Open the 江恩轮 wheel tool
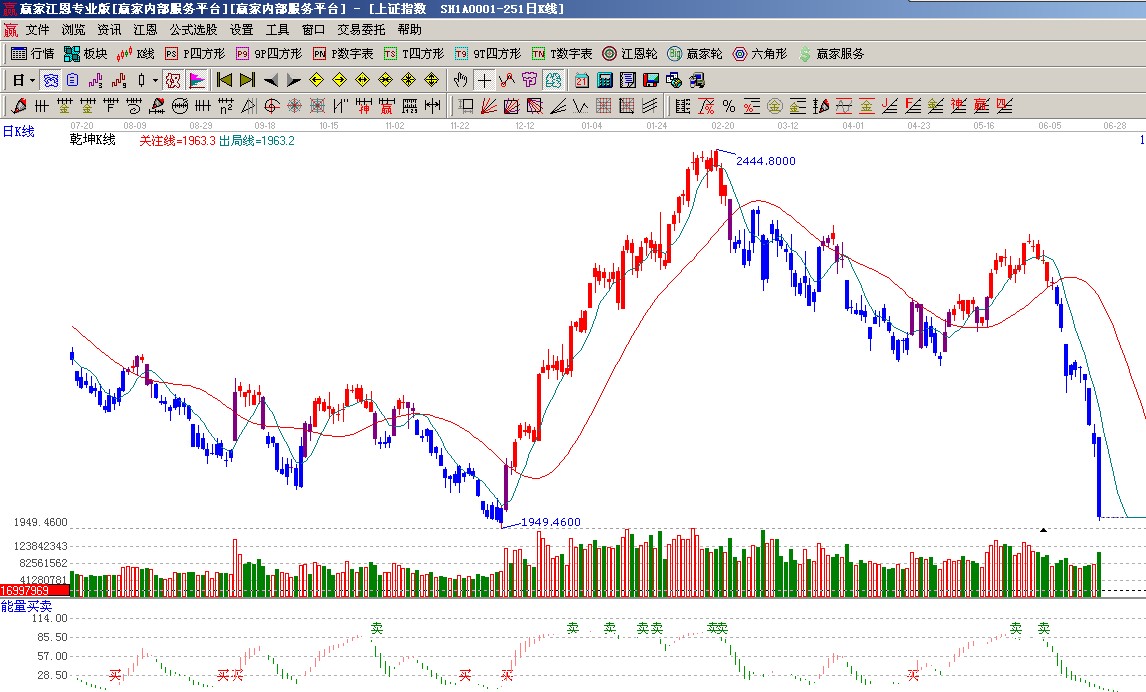Image resolution: width=1146 pixels, height=692 pixels. [x=630, y=54]
